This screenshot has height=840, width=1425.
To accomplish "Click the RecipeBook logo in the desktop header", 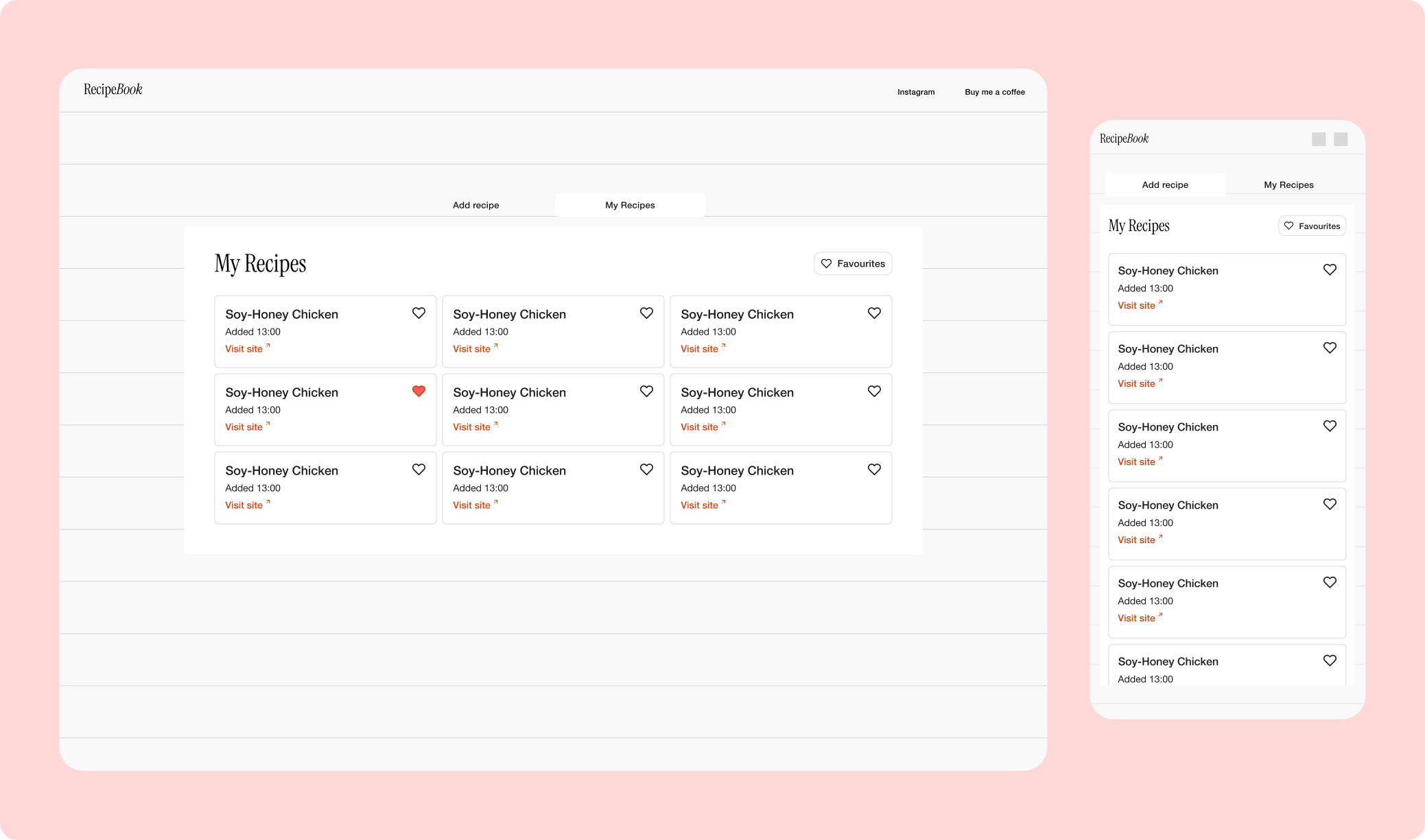I will click(113, 90).
